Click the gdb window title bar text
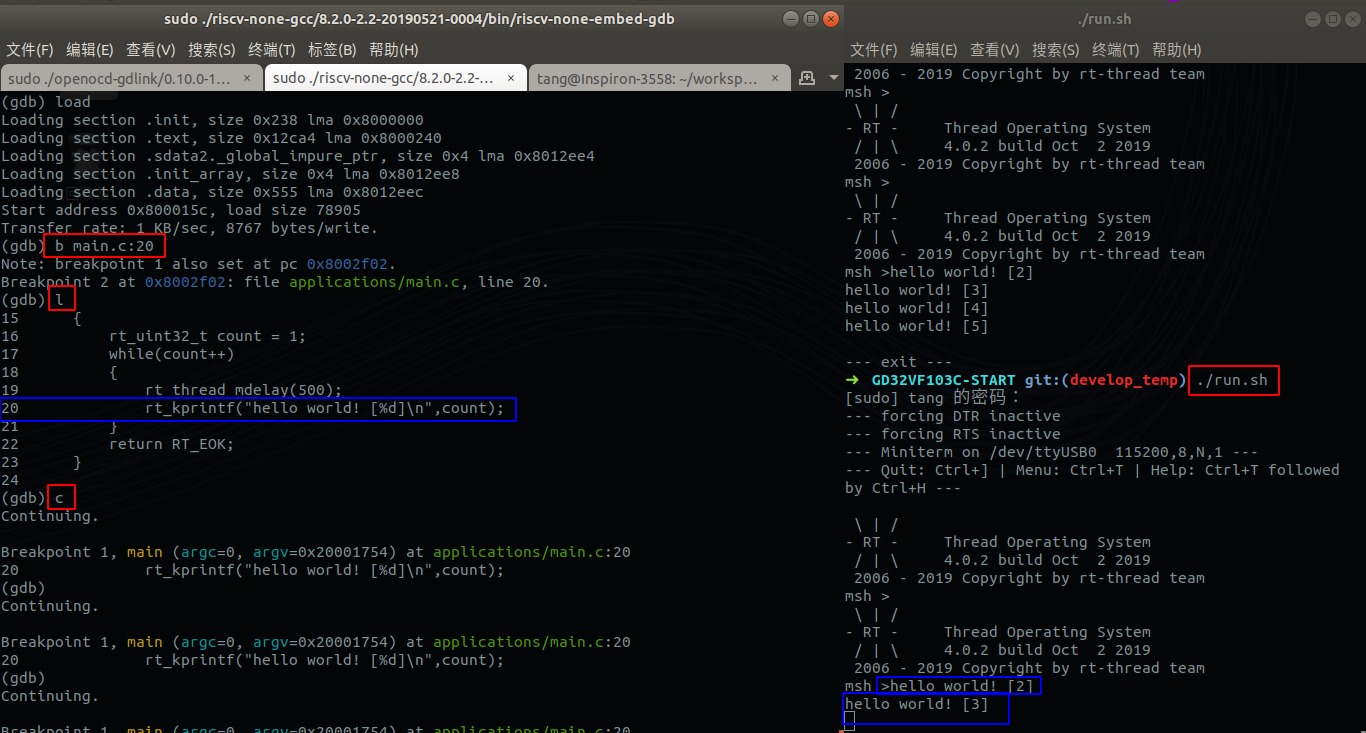1366x733 pixels. click(421, 19)
